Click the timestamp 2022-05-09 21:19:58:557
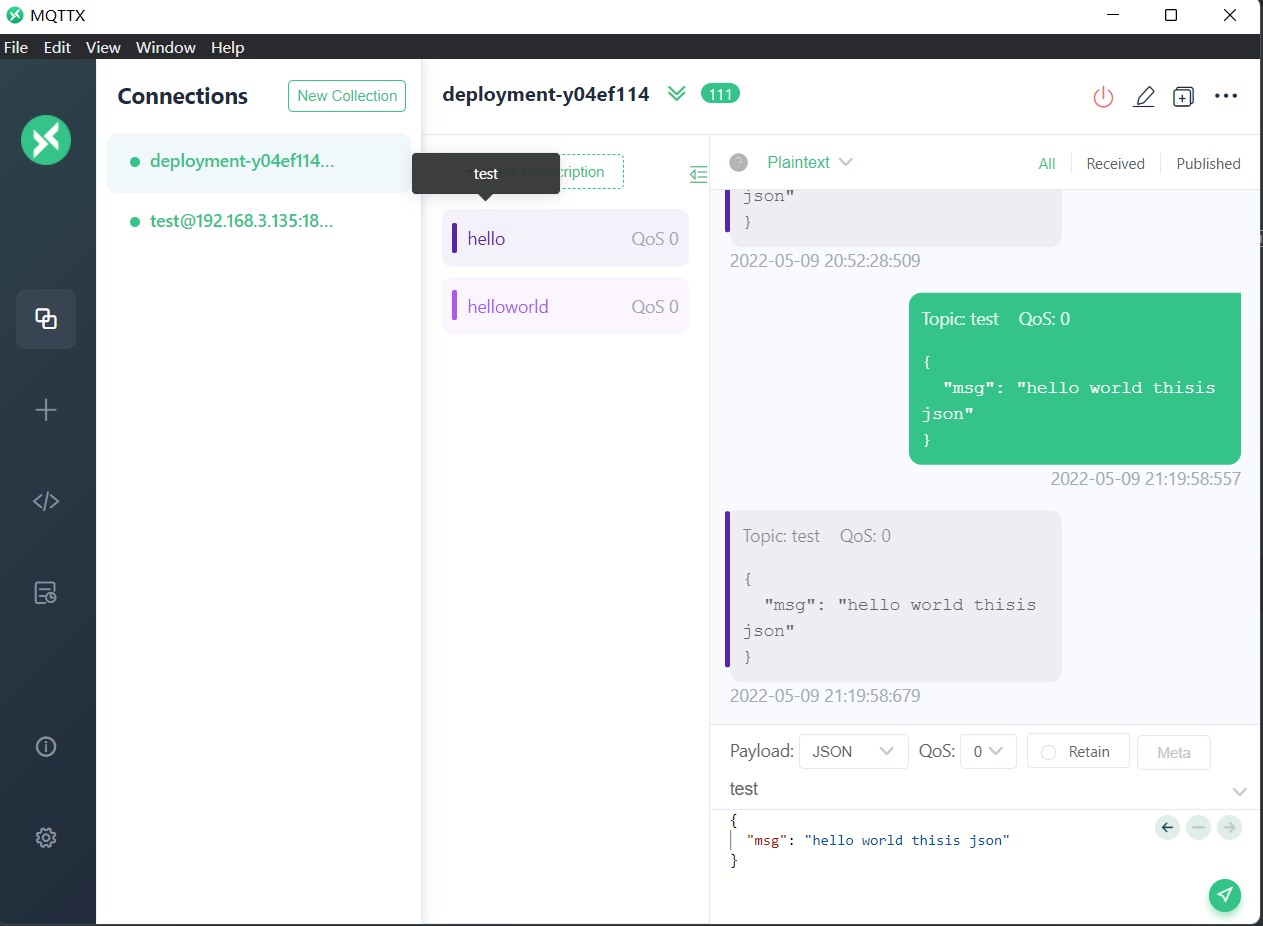The width and height of the screenshot is (1263, 926). pyautogui.click(x=1145, y=479)
